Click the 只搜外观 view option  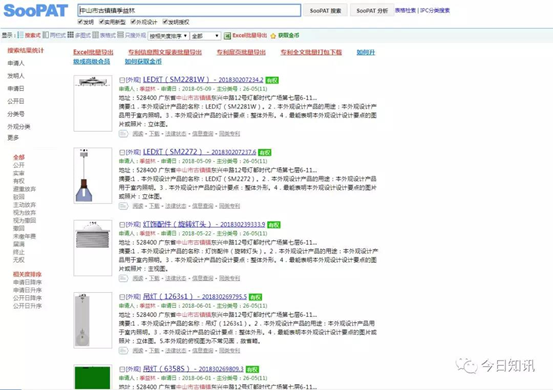(135, 35)
